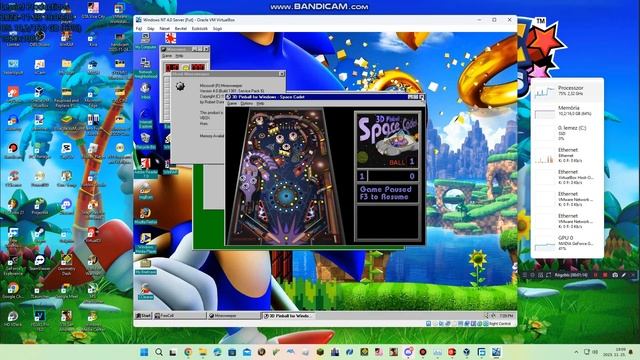Open CapCut desktop shortcut
Viewport: 640px width, 360px height.
point(66,150)
